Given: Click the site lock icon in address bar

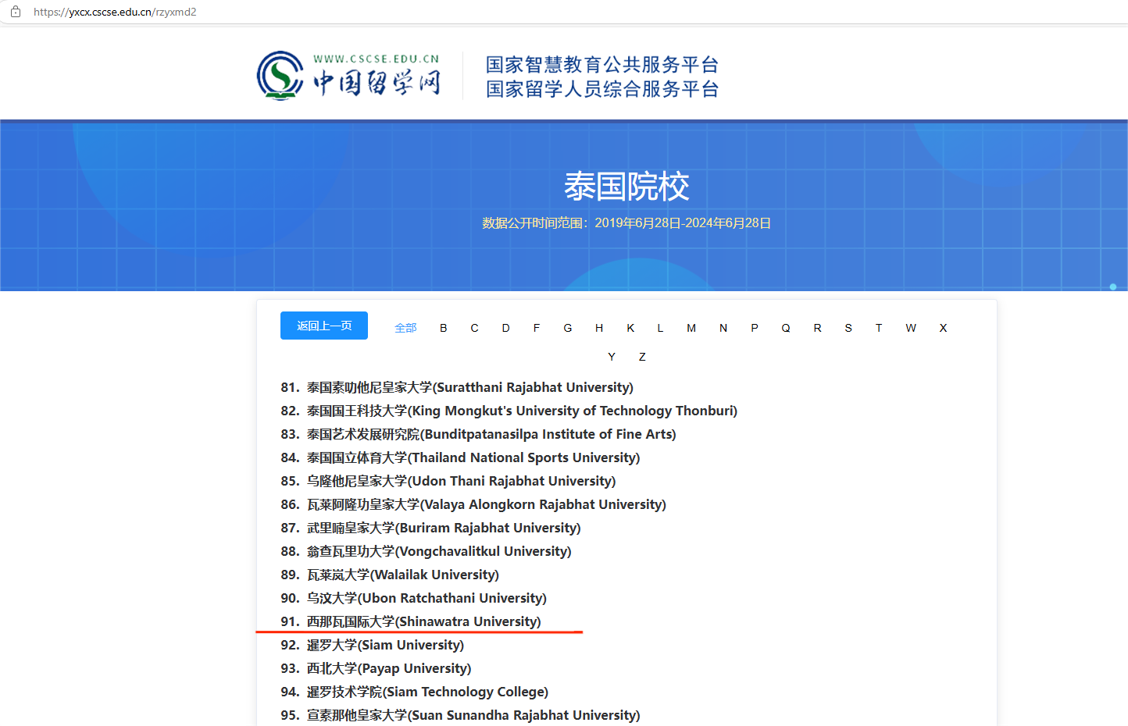Looking at the screenshot, I should click(x=15, y=12).
